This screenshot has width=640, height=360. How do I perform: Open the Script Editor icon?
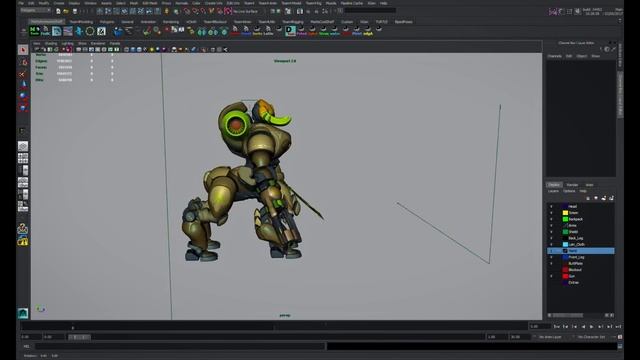pos(620,346)
